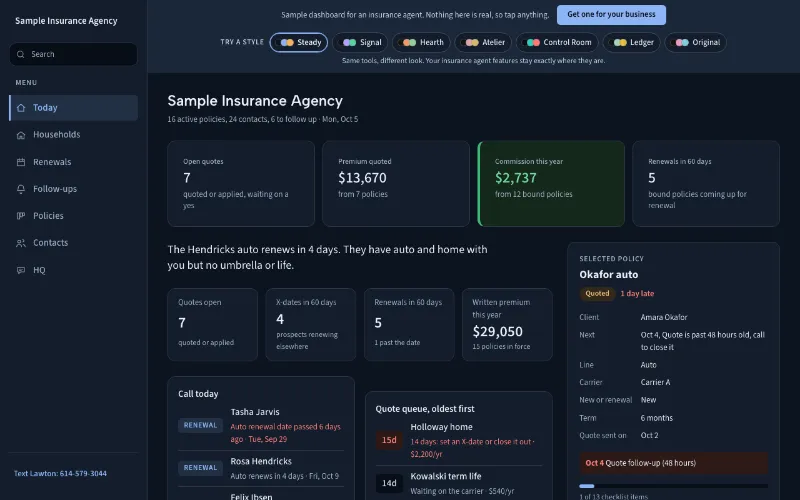800x500 pixels.
Task: Click the RENEWAL badge next to Tasha Jarvis
Action: [200, 425]
